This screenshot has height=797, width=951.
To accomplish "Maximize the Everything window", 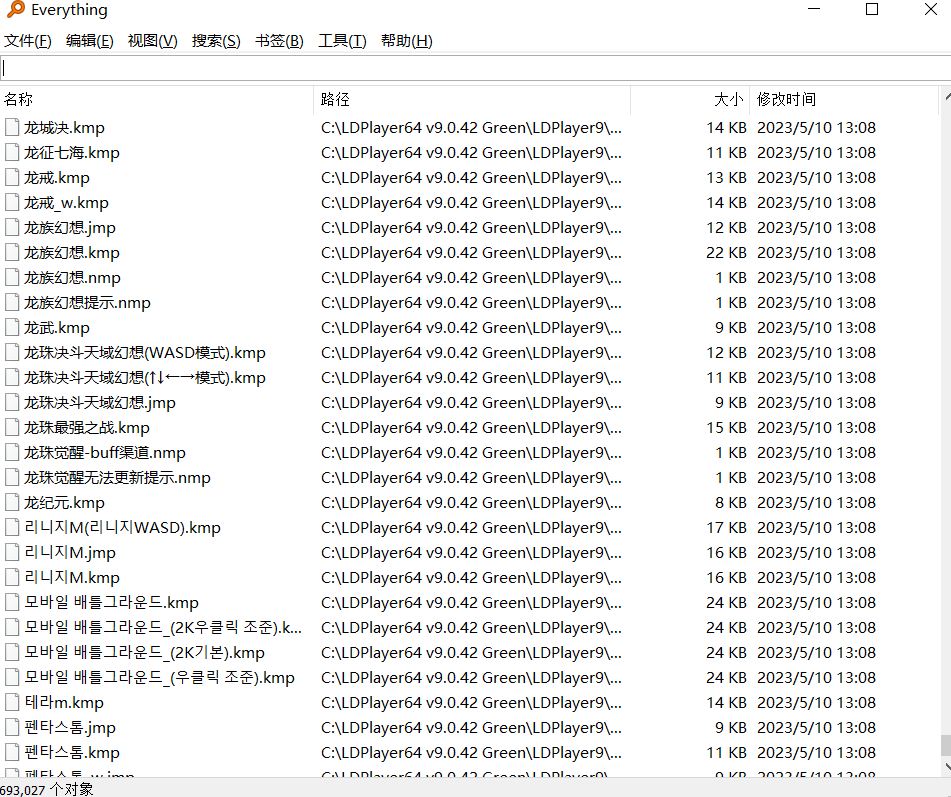I will 872,9.
